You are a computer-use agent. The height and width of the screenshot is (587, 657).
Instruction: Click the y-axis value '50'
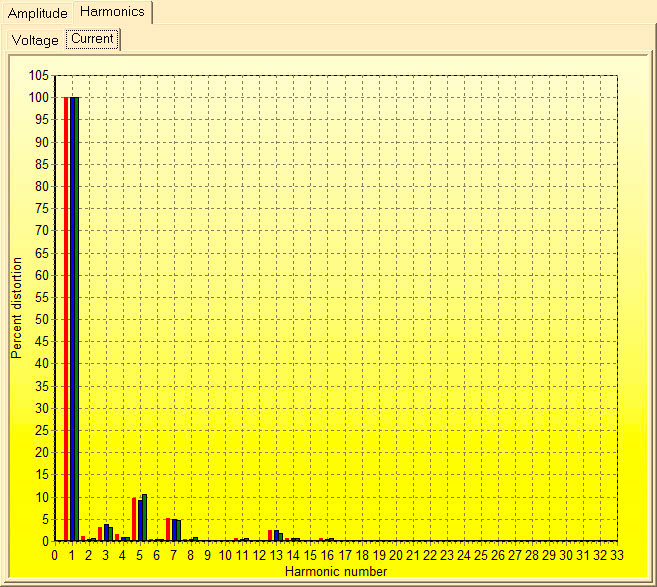point(42,320)
